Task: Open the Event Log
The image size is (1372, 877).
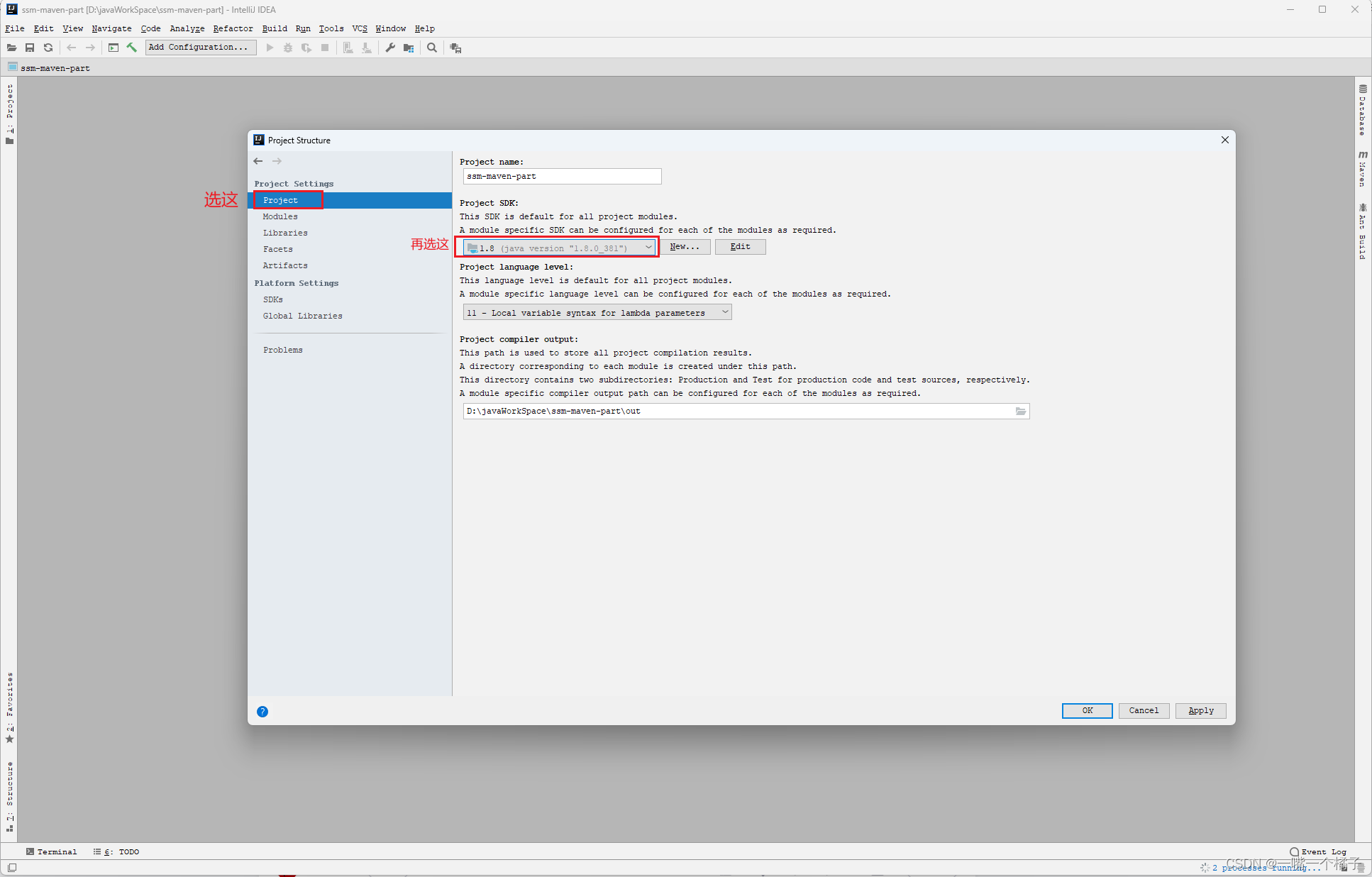Action: tap(1318, 852)
